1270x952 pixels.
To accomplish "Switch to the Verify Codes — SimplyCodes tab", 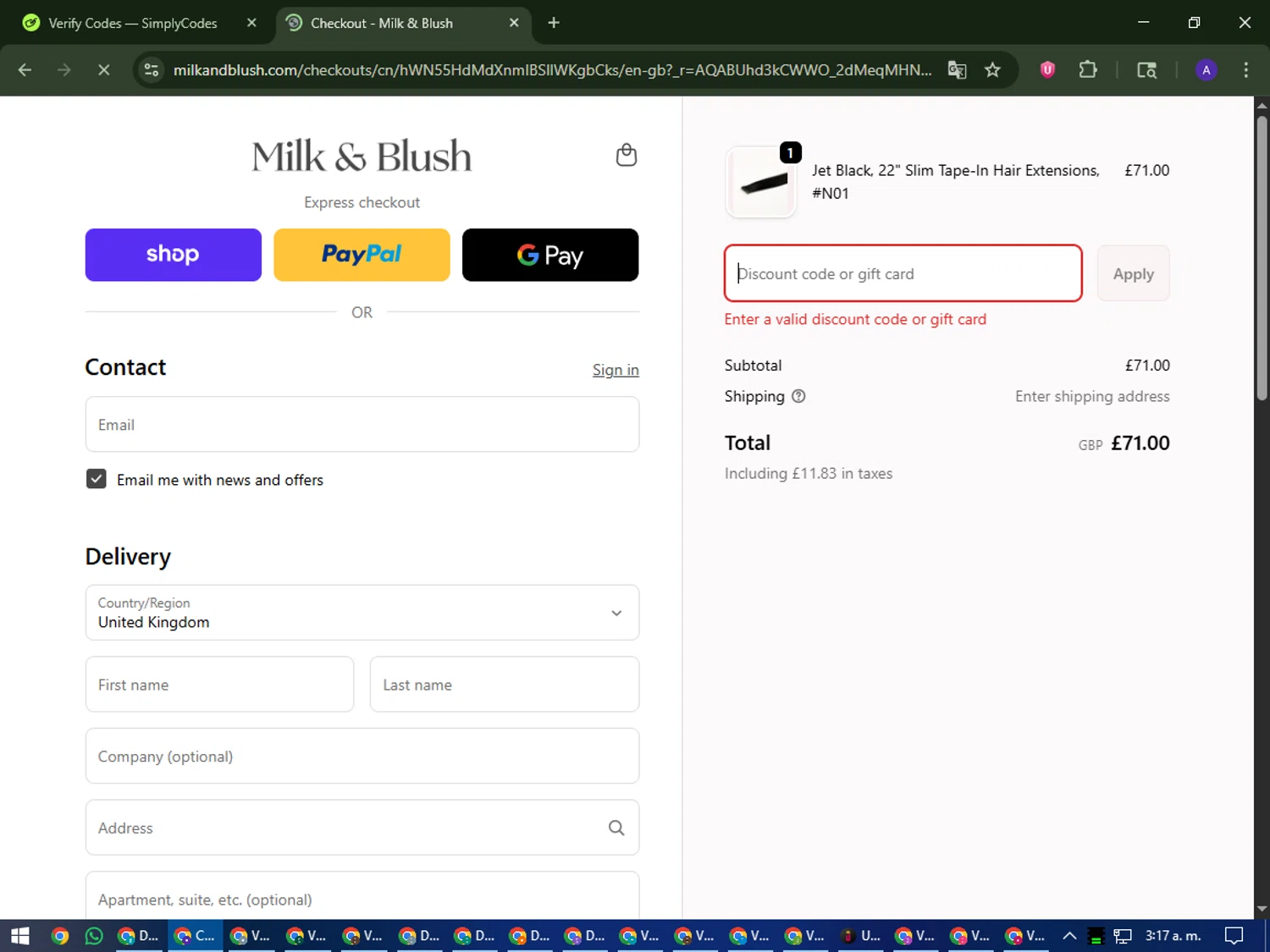I will 133,23.
